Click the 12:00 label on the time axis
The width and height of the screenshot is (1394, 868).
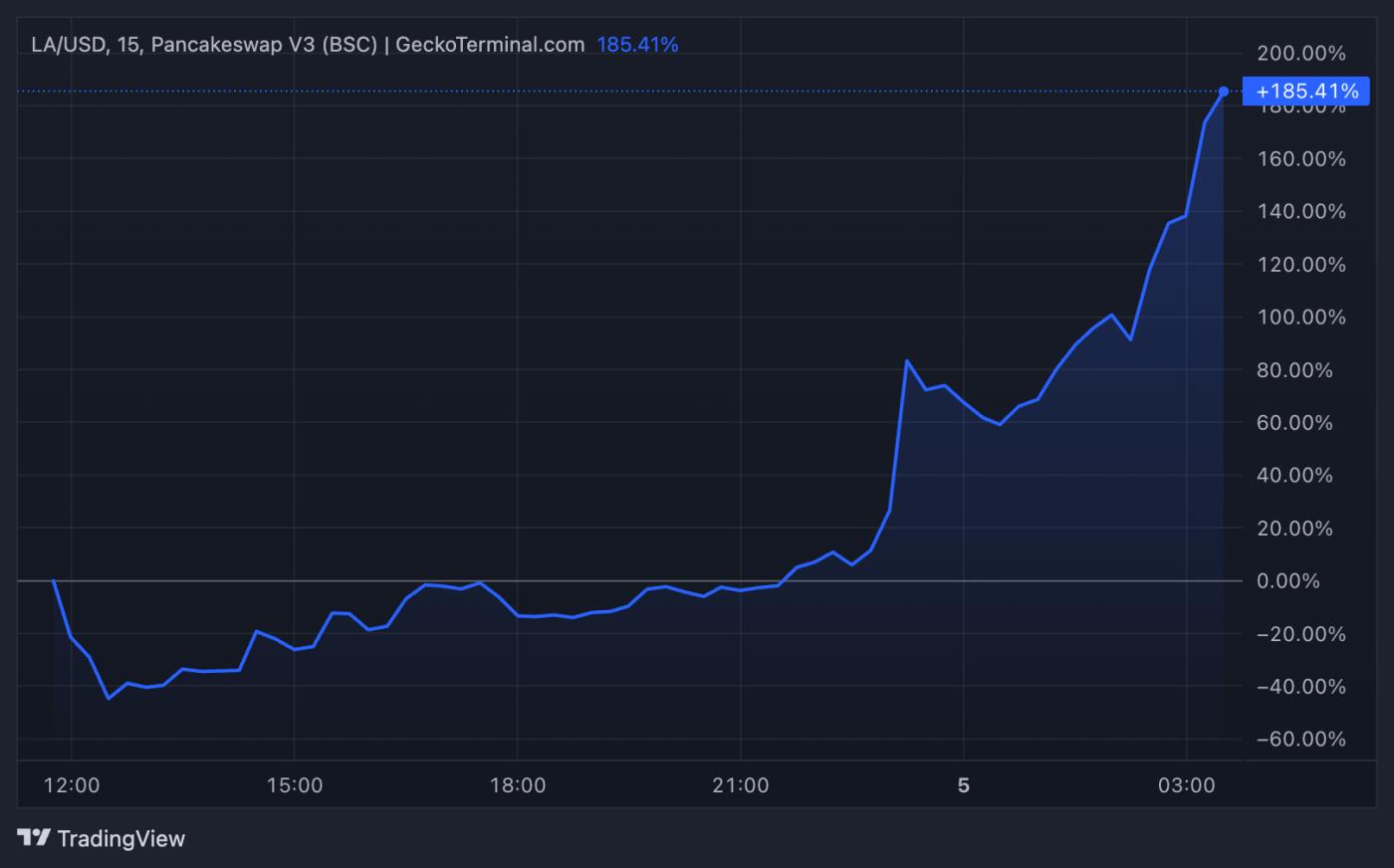click(75, 785)
